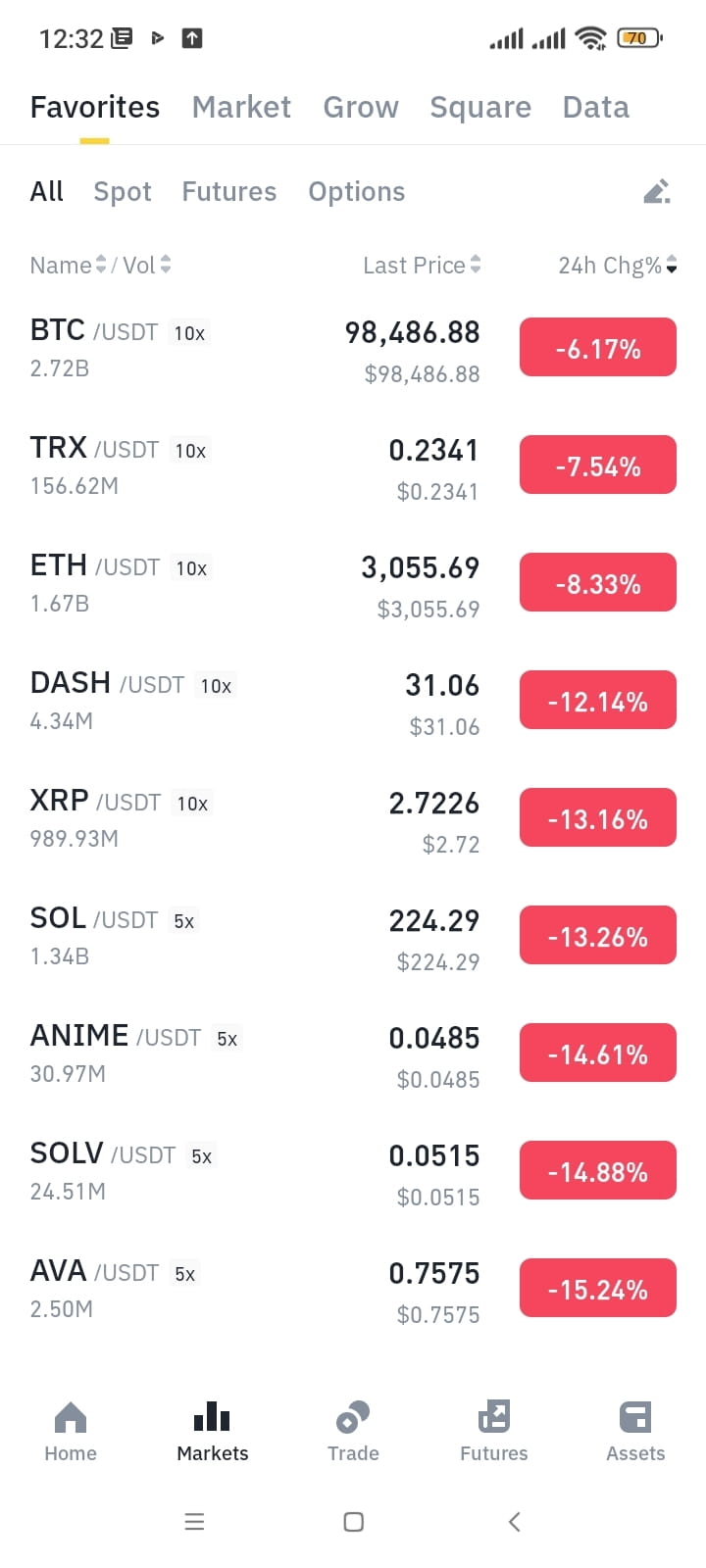The image size is (706, 1568).
Task: Tap the AVA -15.24% change button
Action: (x=598, y=1288)
